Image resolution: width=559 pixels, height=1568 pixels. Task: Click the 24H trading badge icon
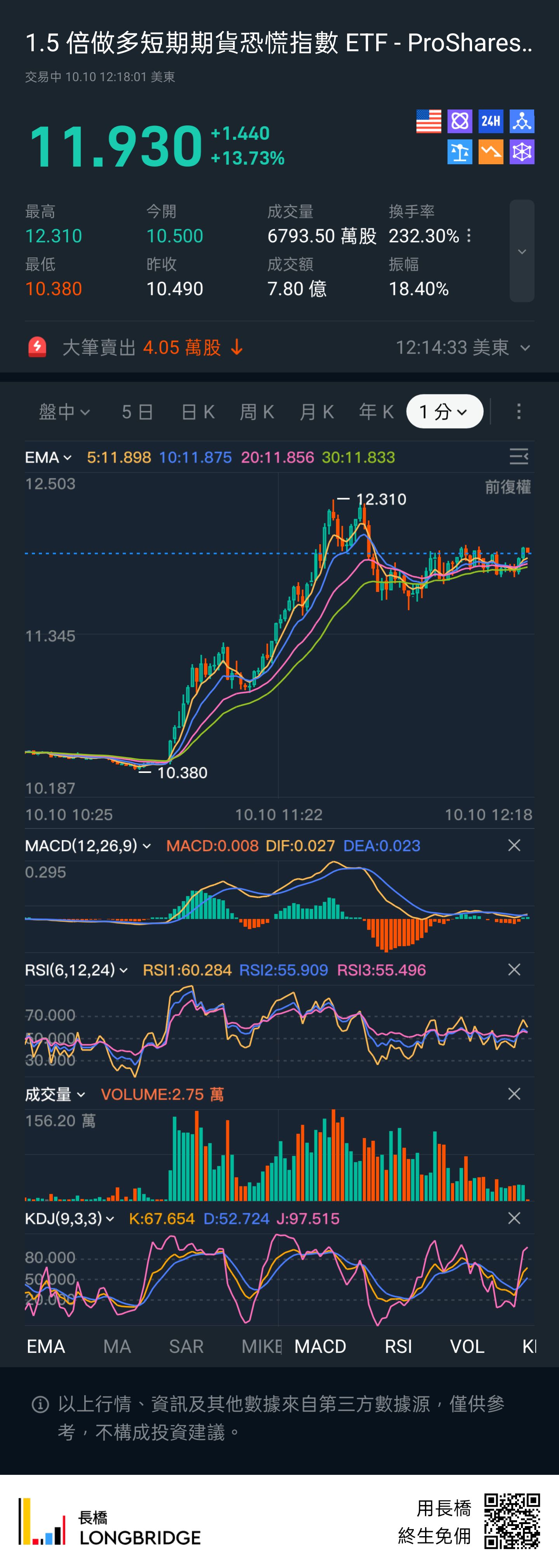tap(490, 121)
